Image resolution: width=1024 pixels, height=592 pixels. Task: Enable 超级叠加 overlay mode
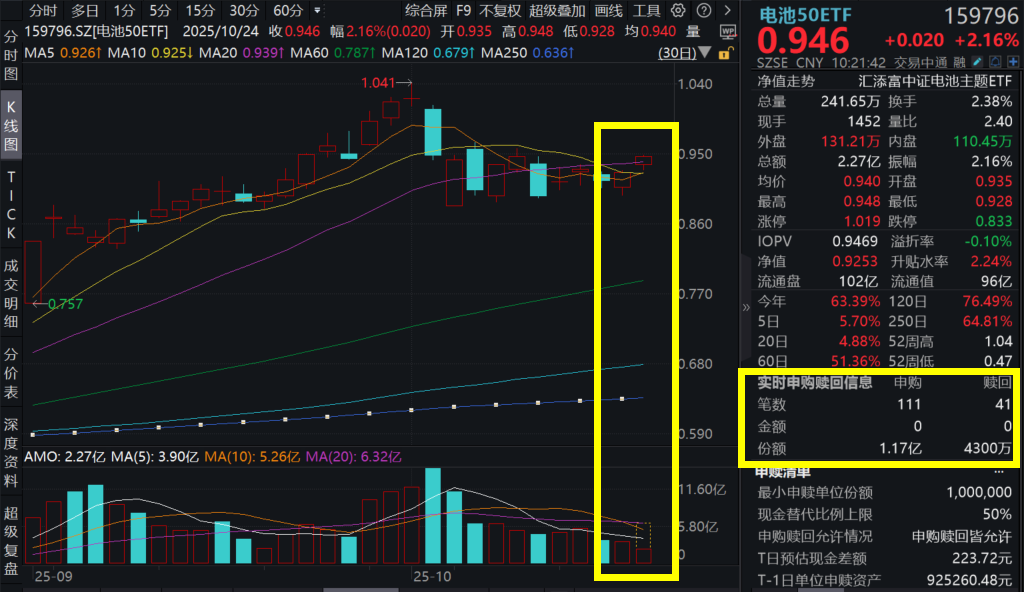coord(558,12)
